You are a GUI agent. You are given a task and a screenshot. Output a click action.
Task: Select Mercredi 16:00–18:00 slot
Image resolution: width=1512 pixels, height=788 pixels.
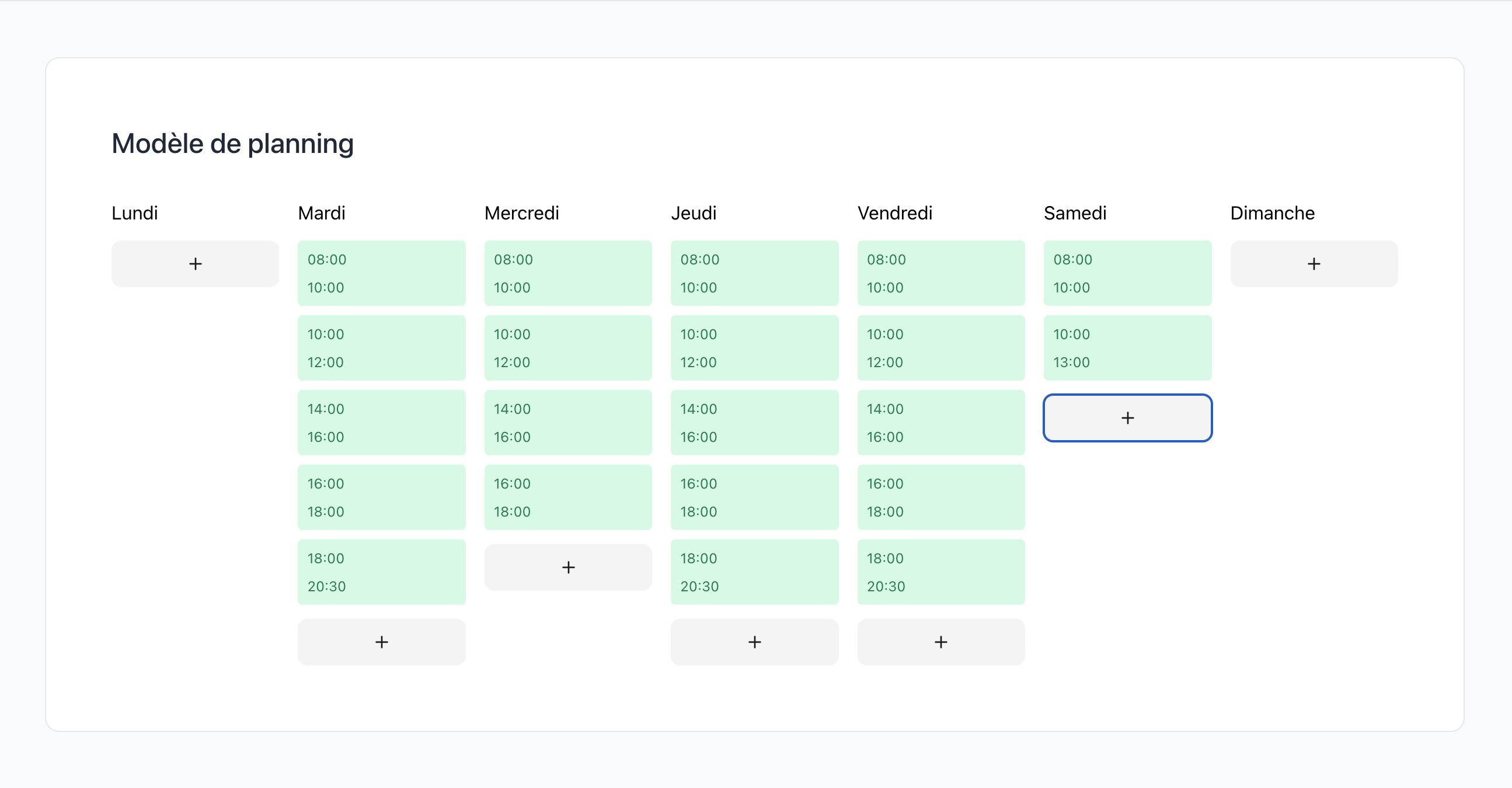point(567,497)
